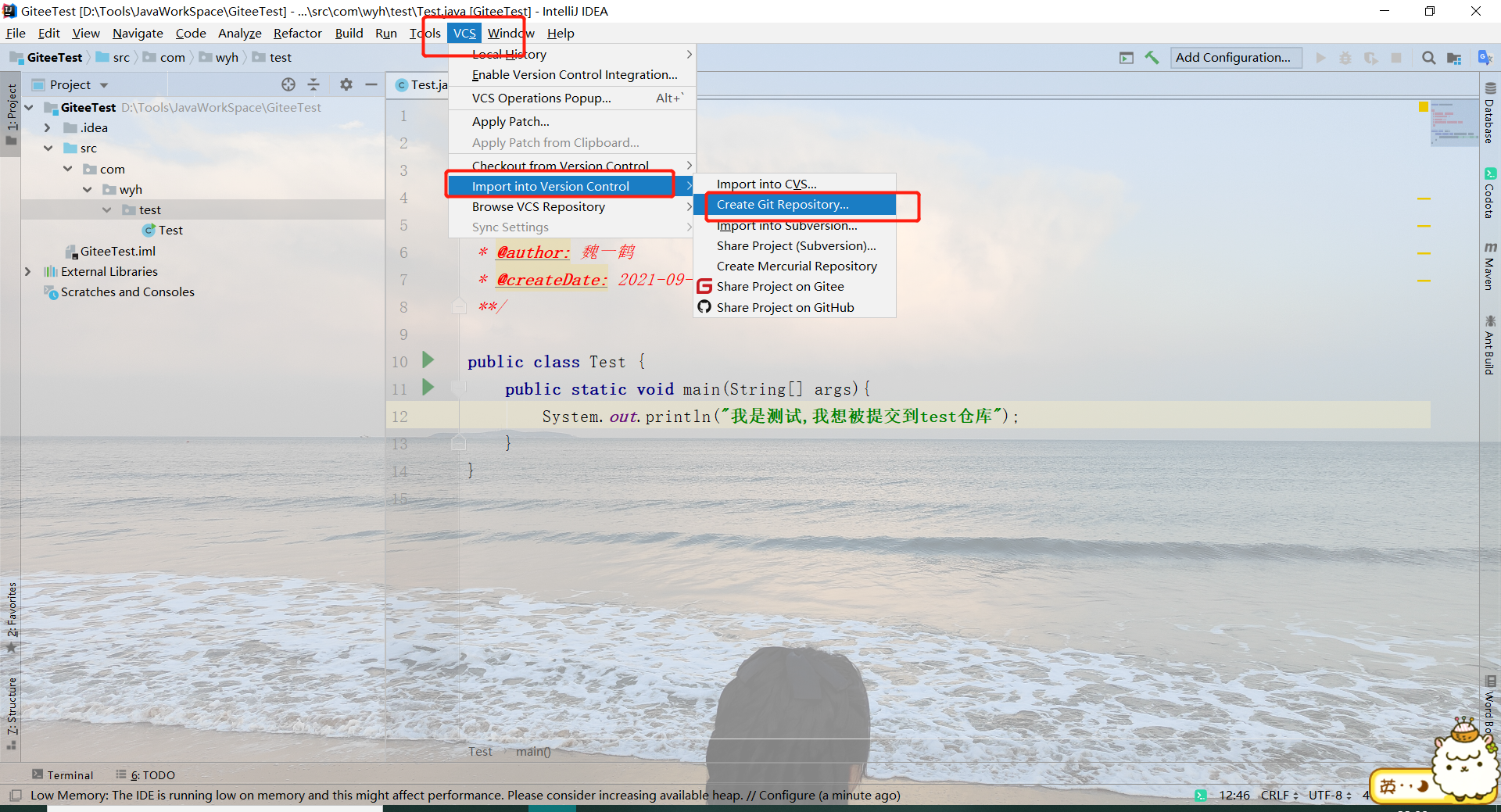
Task: Open the run anything terminal-window icon
Action: pyautogui.click(x=1127, y=58)
